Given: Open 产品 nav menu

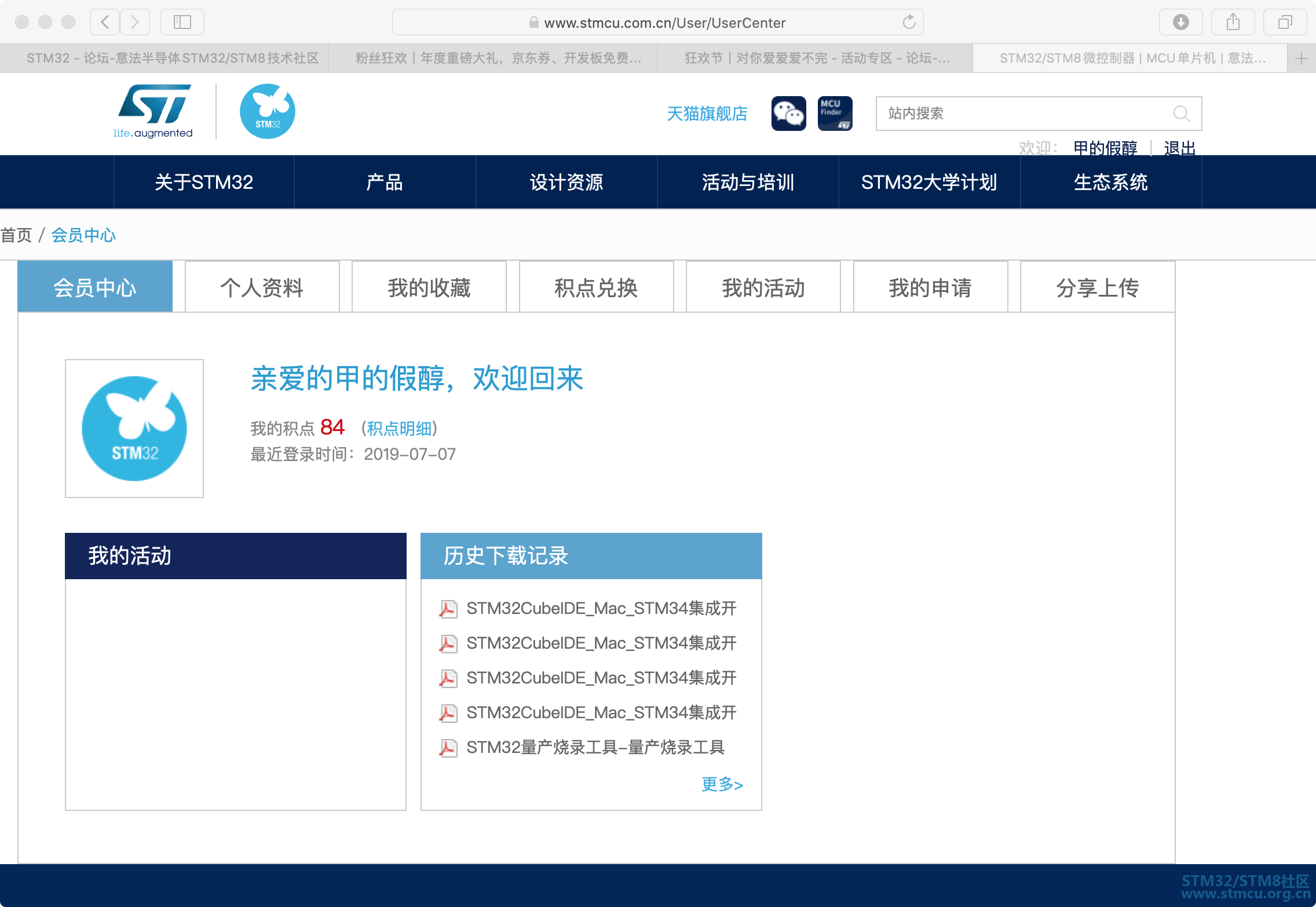Looking at the screenshot, I should (385, 182).
